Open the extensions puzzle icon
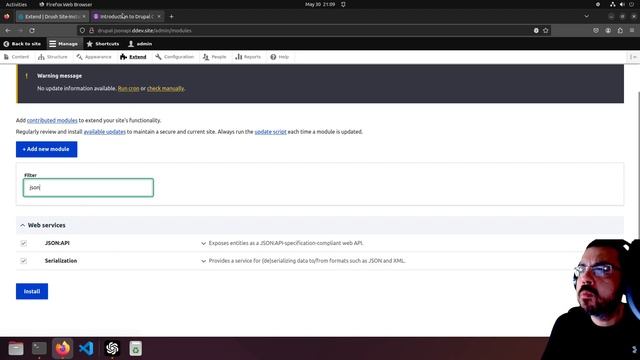640x360 pixels. coord(620,30)
